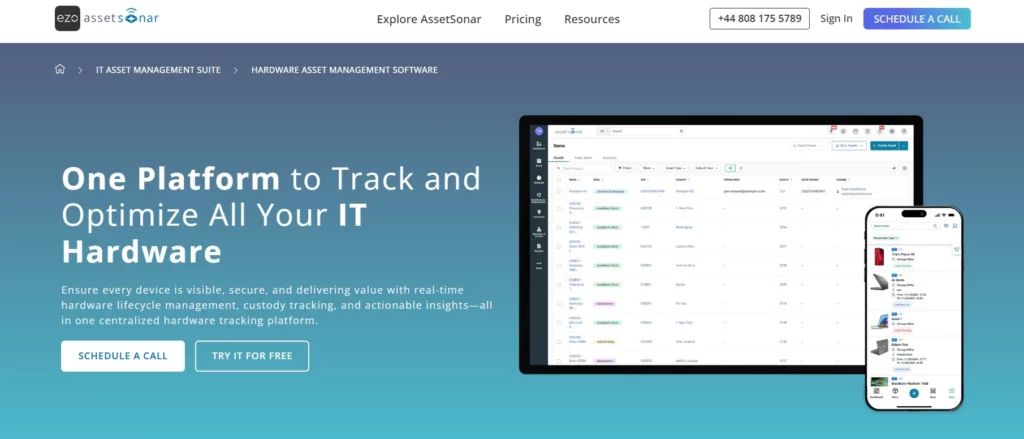The width and height of the screenshot is (1024, 439).
Task: Expand the Default View dropdown
Action: point(706,168)
